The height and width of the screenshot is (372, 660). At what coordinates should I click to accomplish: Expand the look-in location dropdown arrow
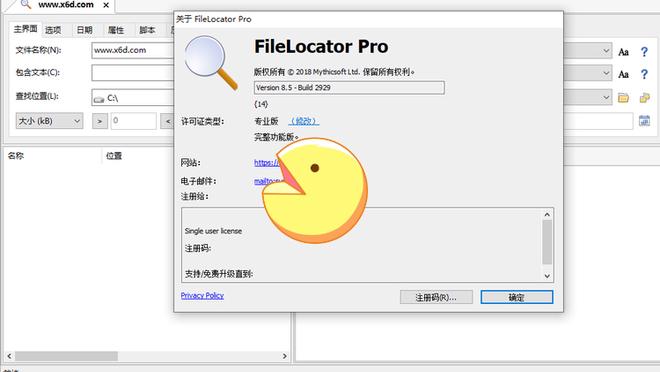(606, 97)
